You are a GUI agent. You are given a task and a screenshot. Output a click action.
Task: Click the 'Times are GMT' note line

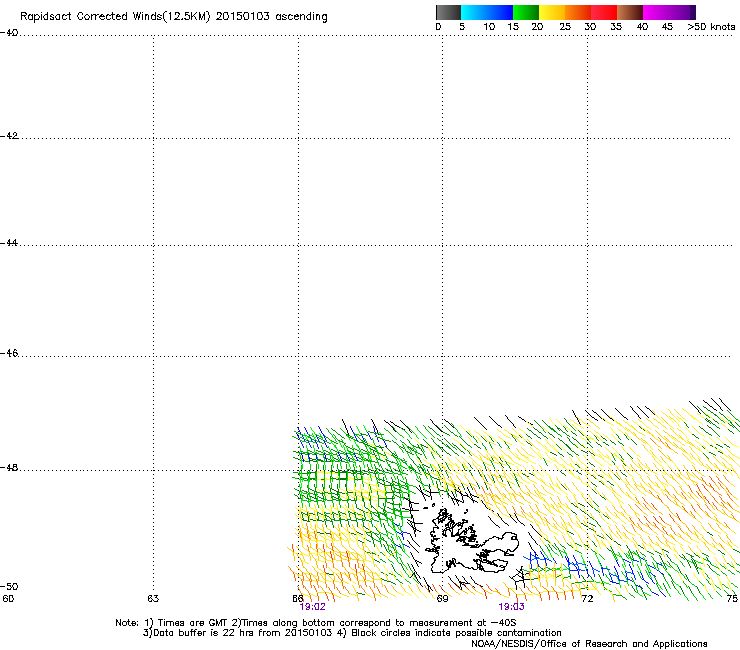[x=316, y=623]
